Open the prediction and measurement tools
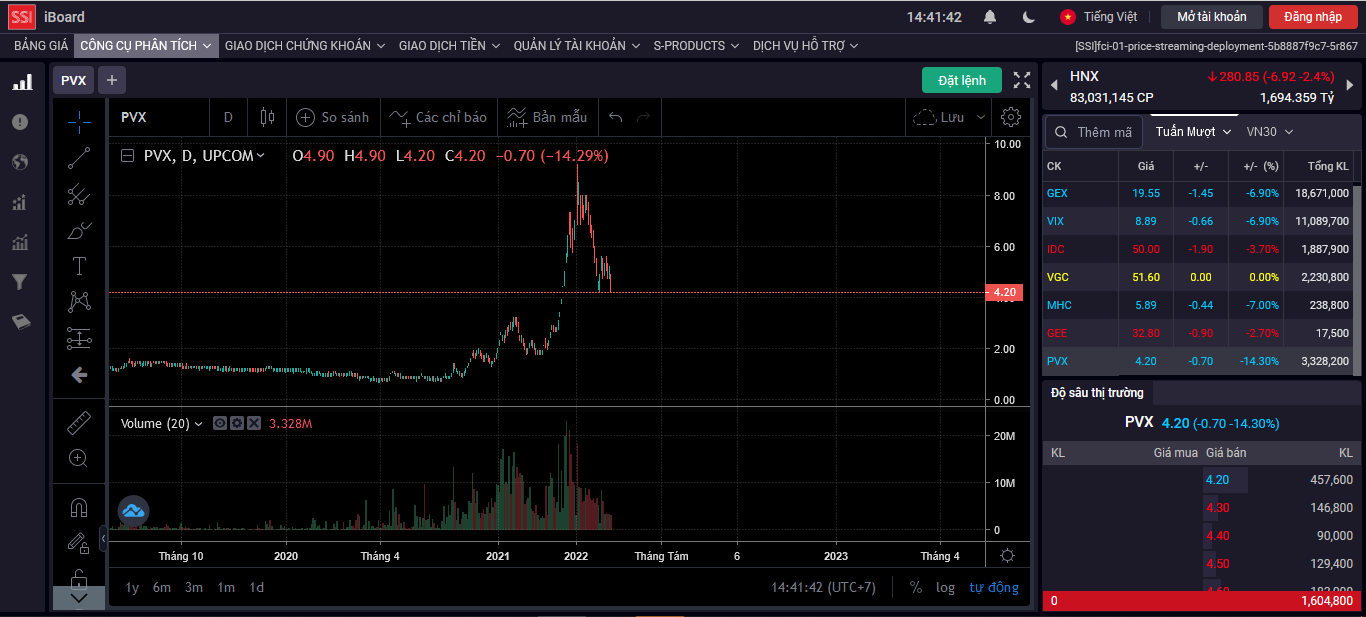 (x=79, y=338)
